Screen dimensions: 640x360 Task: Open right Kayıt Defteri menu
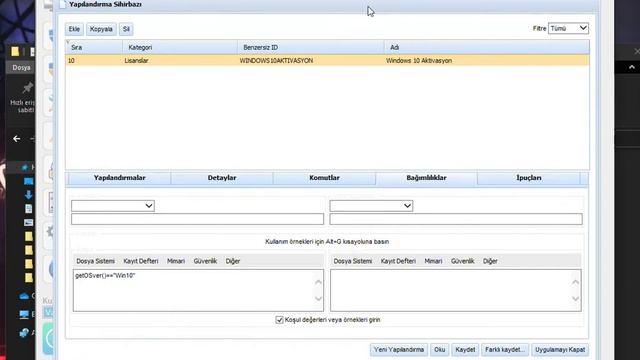point(398,261)
